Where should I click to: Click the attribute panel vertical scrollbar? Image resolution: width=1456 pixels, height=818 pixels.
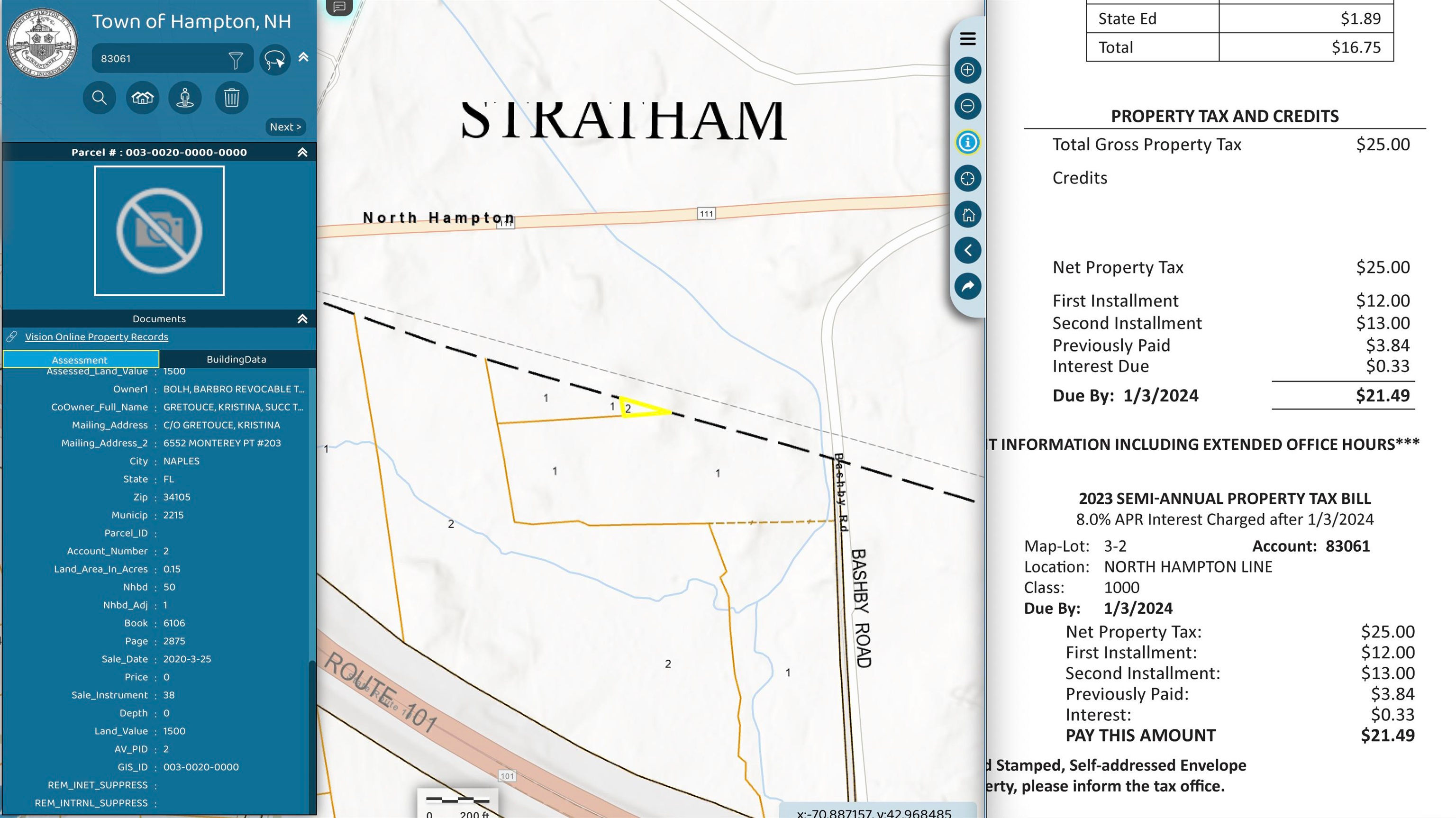tap(312, 736)
